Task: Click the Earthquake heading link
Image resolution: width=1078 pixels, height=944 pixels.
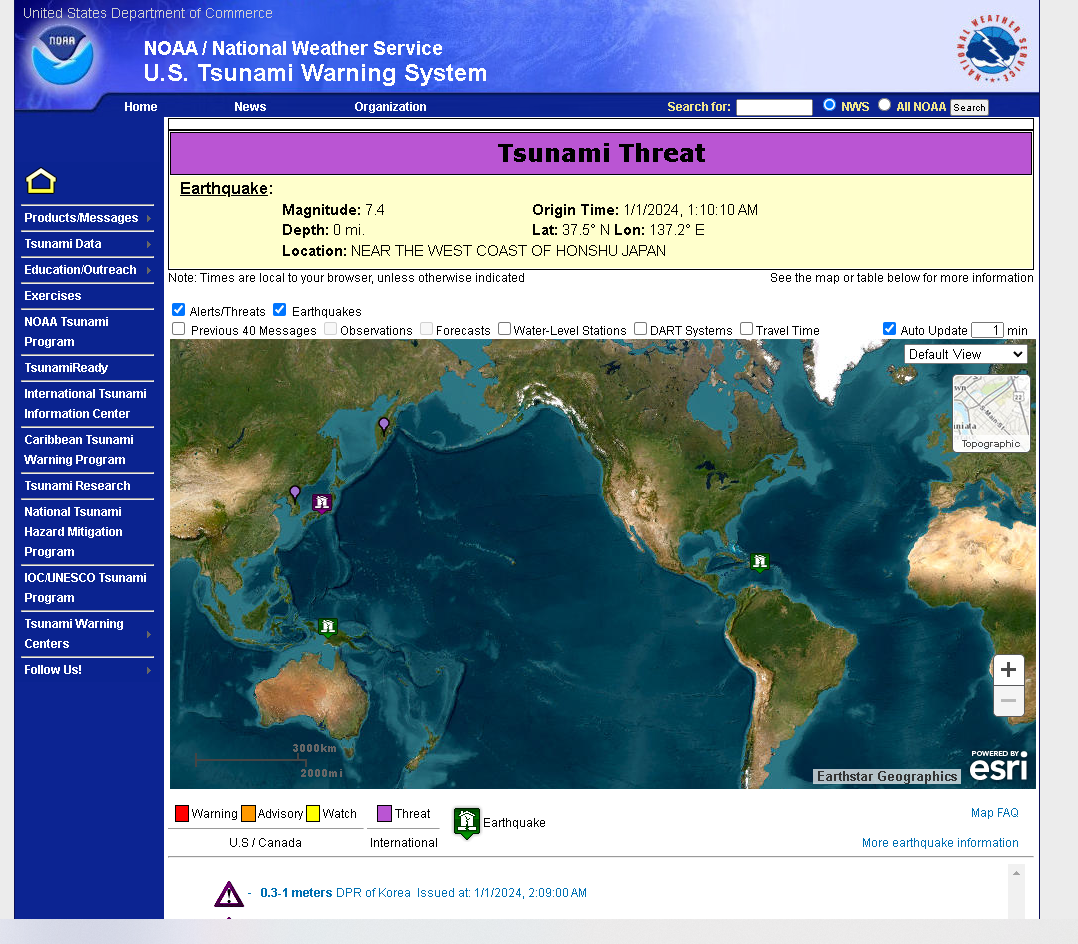Action: (x=223, y=188)
